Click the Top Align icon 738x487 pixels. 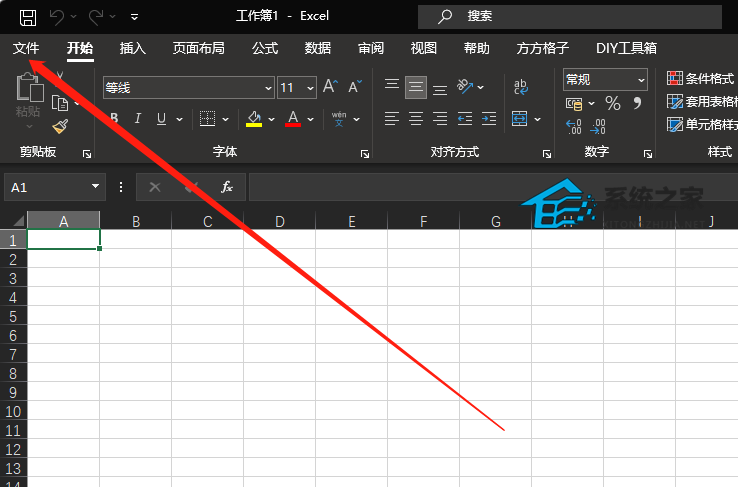[392, 85]
